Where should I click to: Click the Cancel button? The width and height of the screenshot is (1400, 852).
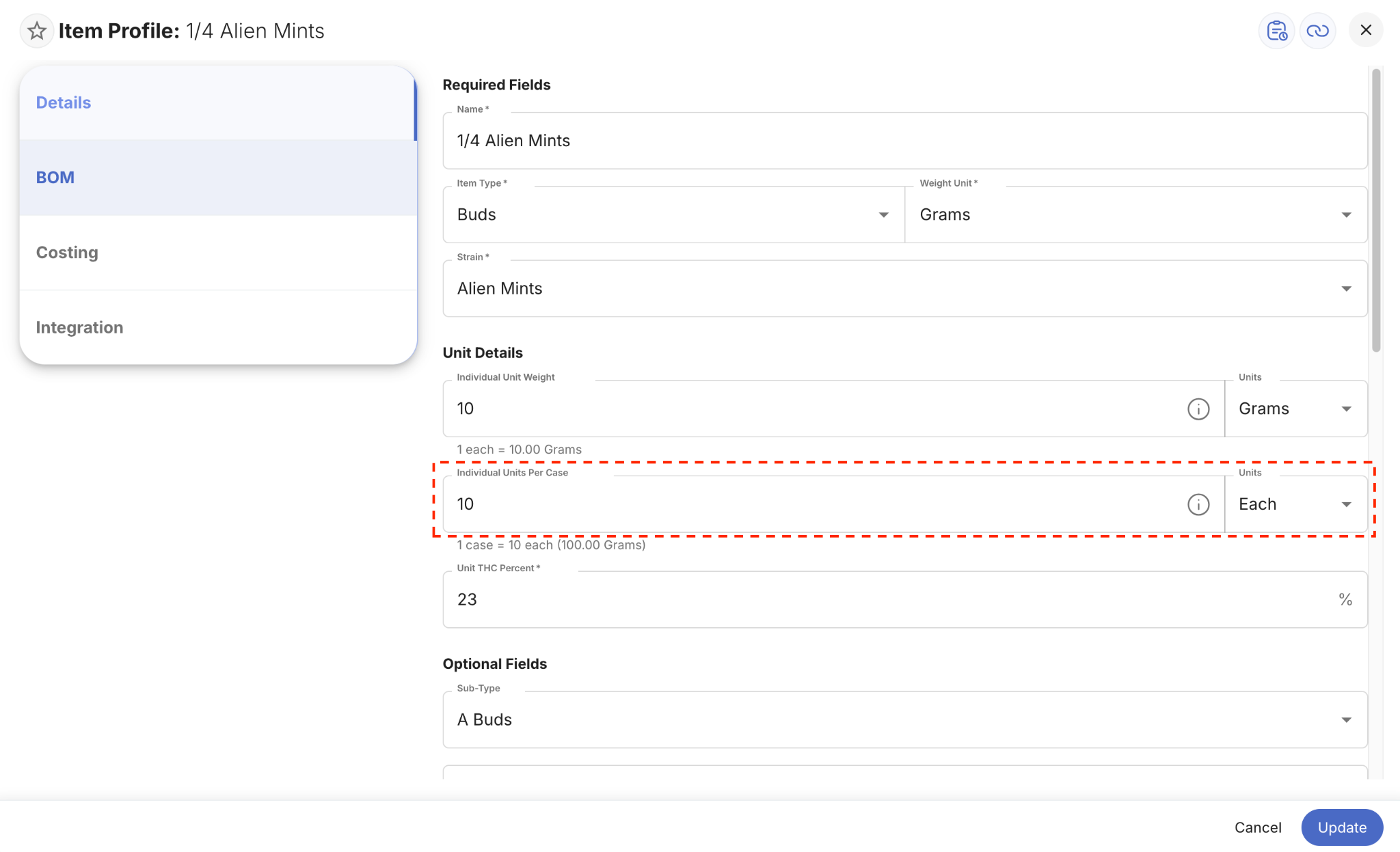point(1258,827)
